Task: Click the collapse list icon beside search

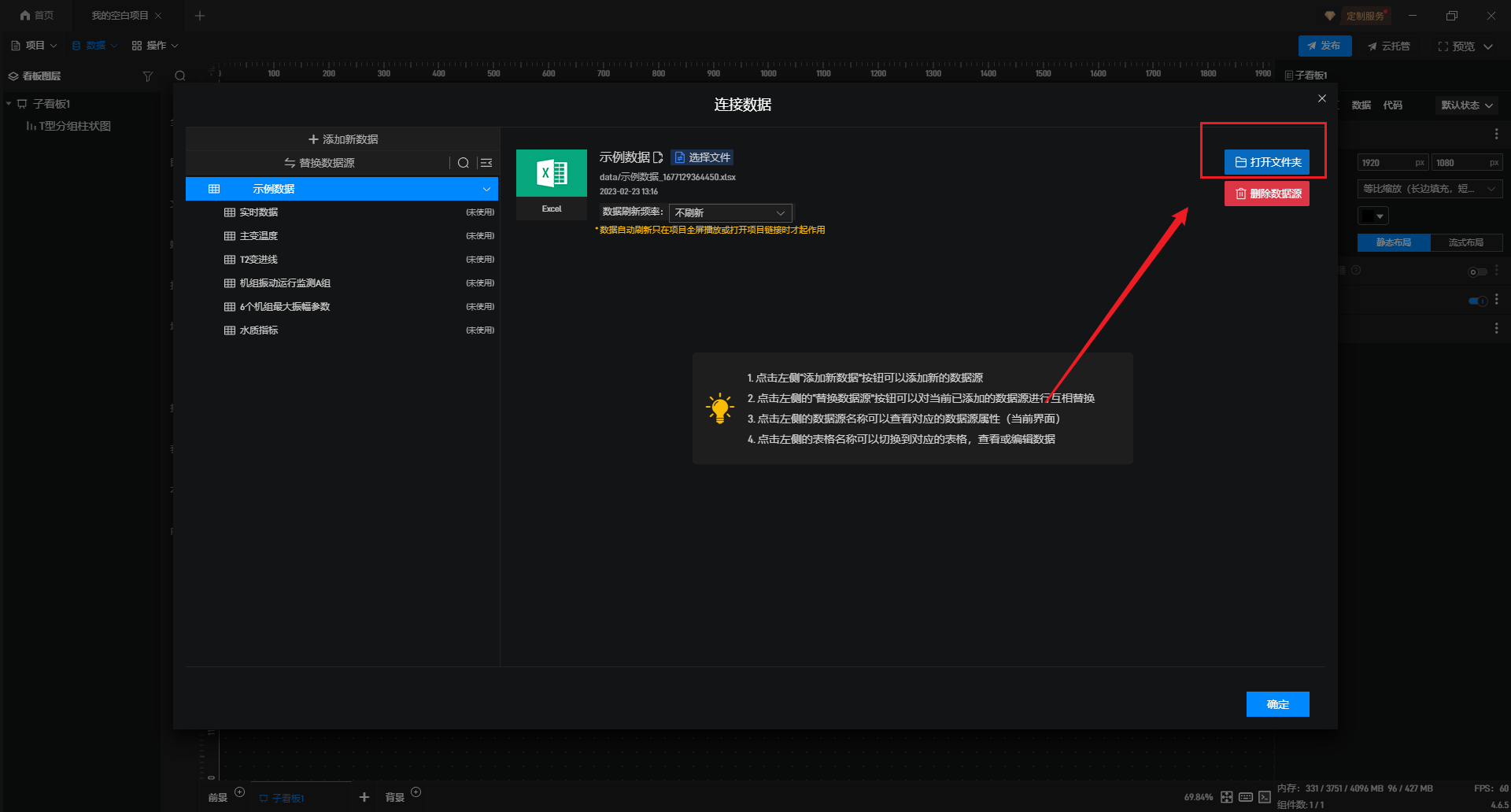Action: (x=486, y=163)
